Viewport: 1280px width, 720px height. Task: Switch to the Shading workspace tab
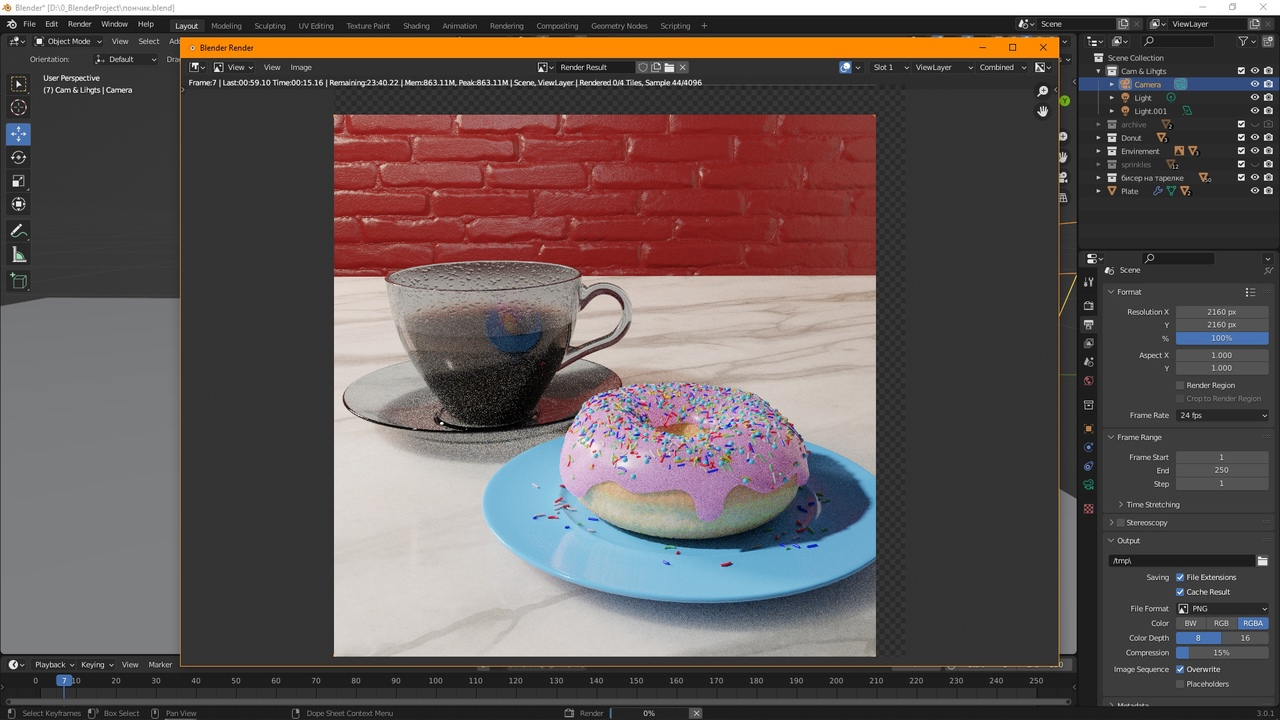coord(416,26)
